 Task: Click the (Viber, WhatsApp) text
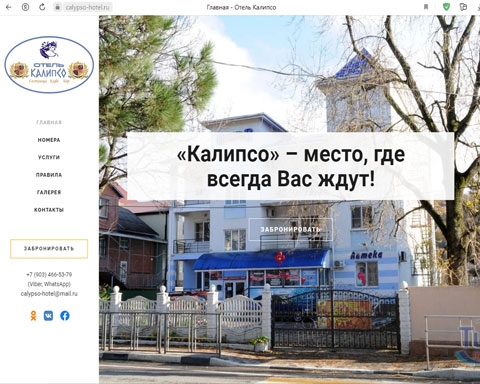click(x=49, y=284)
